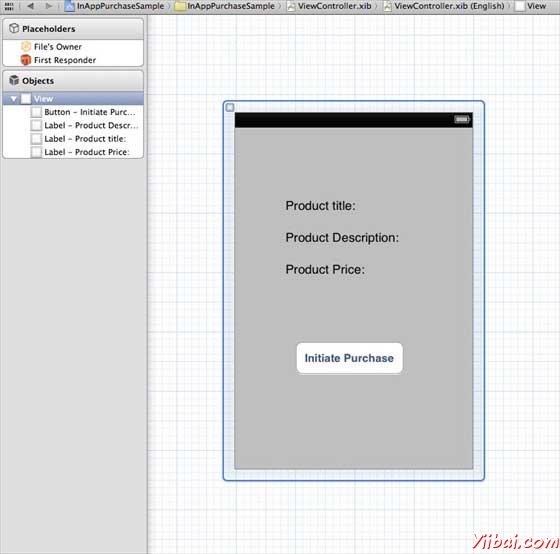560x554 pixels.
Task: Select the Product Description: label on canvas
Action: [x=342, y=238]
